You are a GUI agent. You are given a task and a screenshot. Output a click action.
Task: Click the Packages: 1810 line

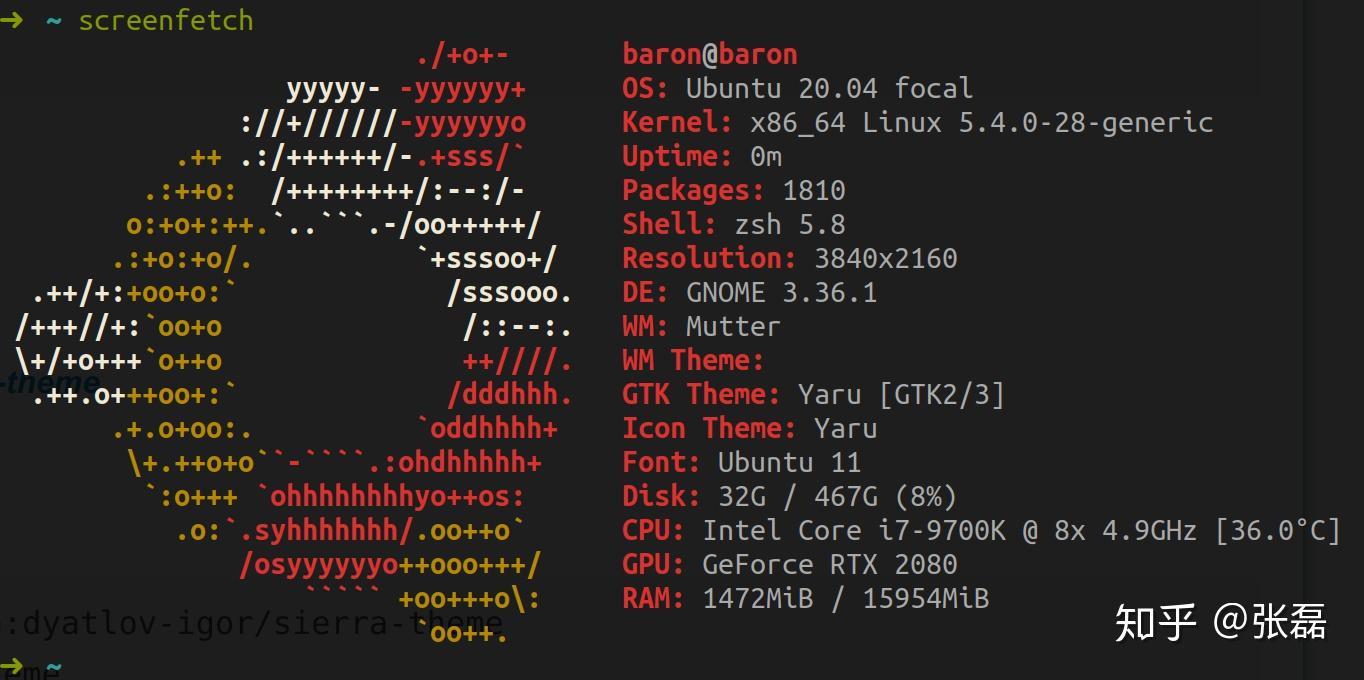click(734, 190)
